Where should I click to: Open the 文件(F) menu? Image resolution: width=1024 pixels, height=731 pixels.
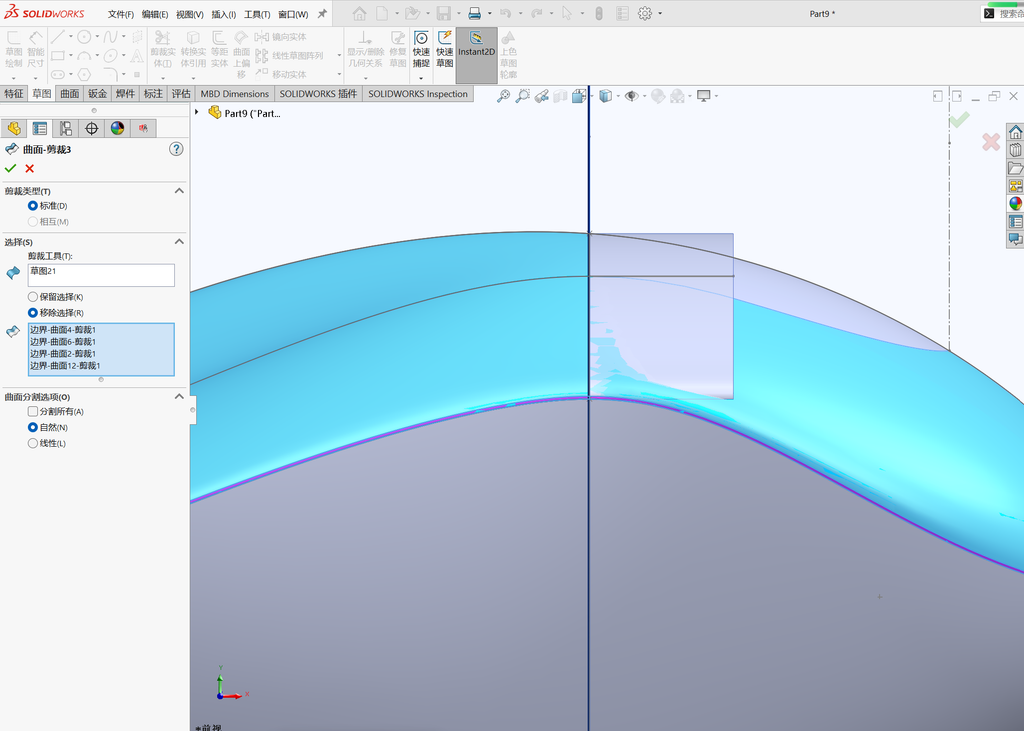click(x=121, y=14)
